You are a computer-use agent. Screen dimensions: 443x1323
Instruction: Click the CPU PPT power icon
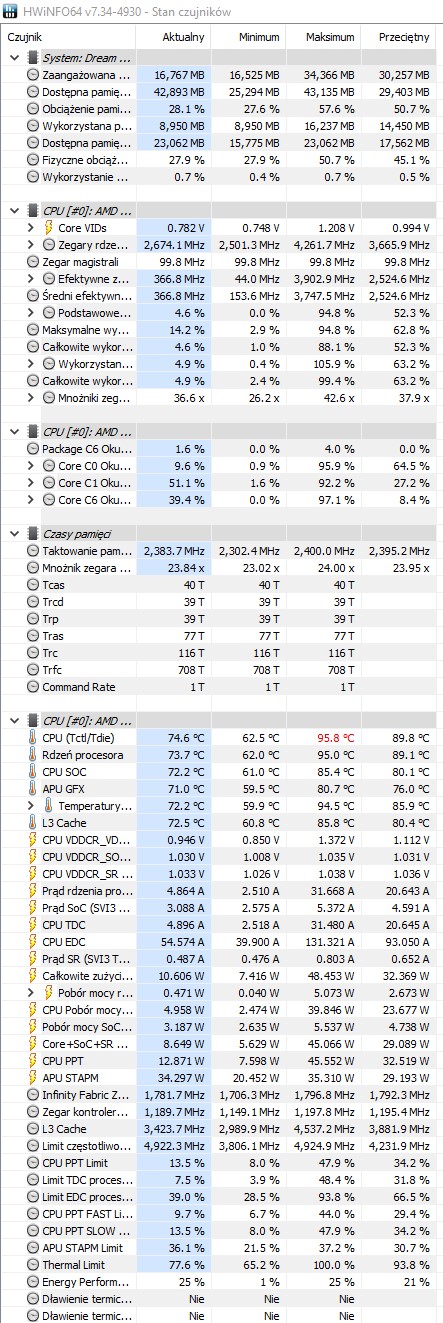pyautogui.click(x=32, y=1061)
